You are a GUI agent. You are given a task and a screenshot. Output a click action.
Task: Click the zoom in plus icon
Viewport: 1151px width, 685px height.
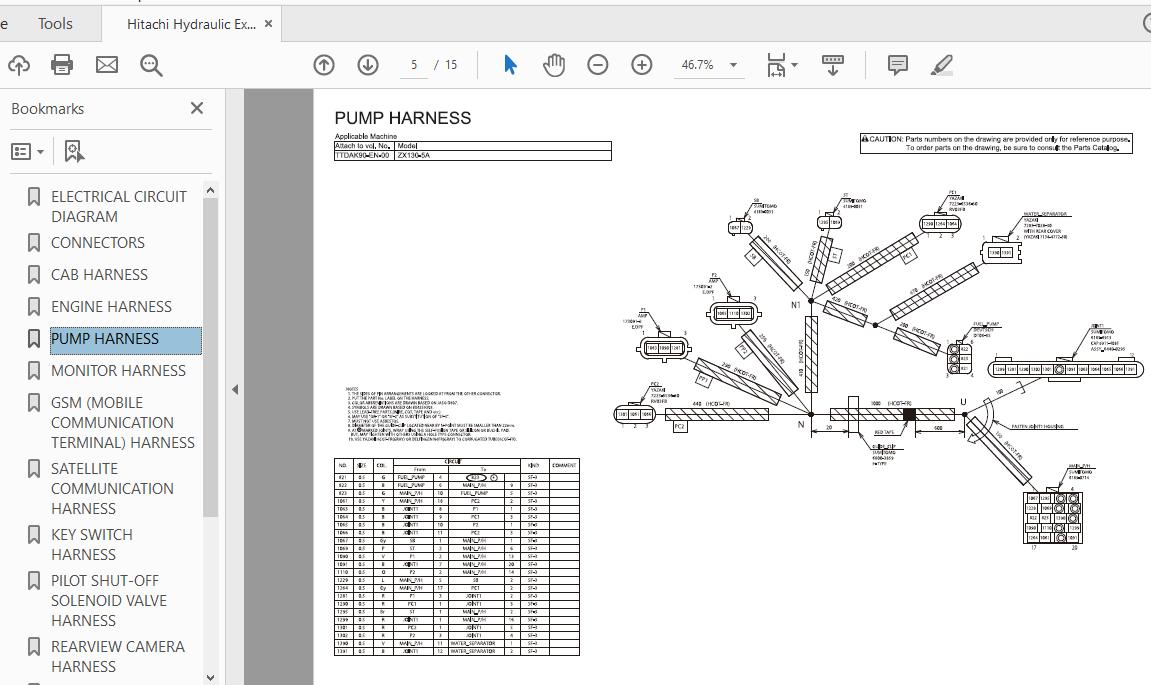(641, 64)
